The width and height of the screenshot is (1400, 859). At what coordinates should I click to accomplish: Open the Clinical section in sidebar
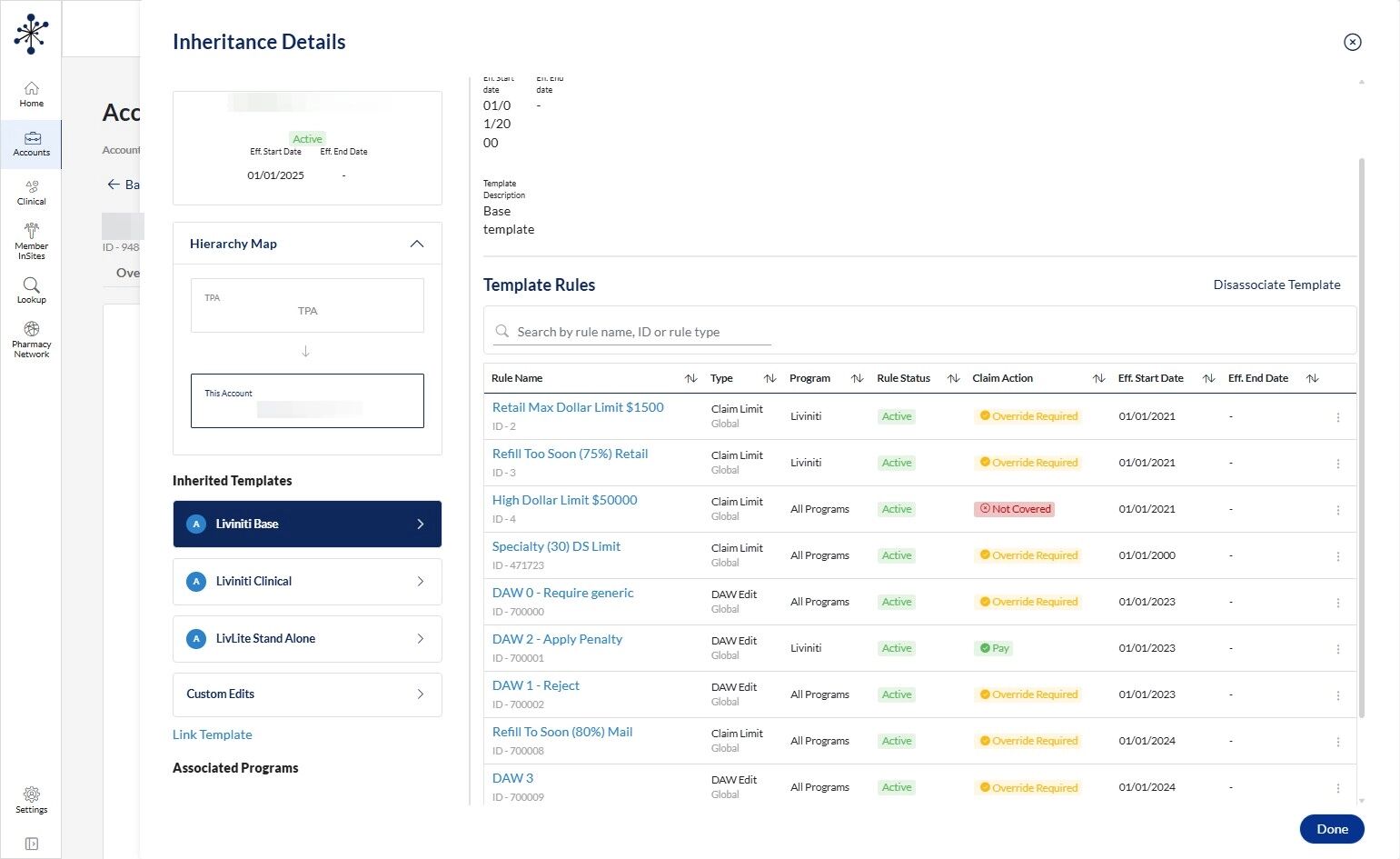(31, 192)
